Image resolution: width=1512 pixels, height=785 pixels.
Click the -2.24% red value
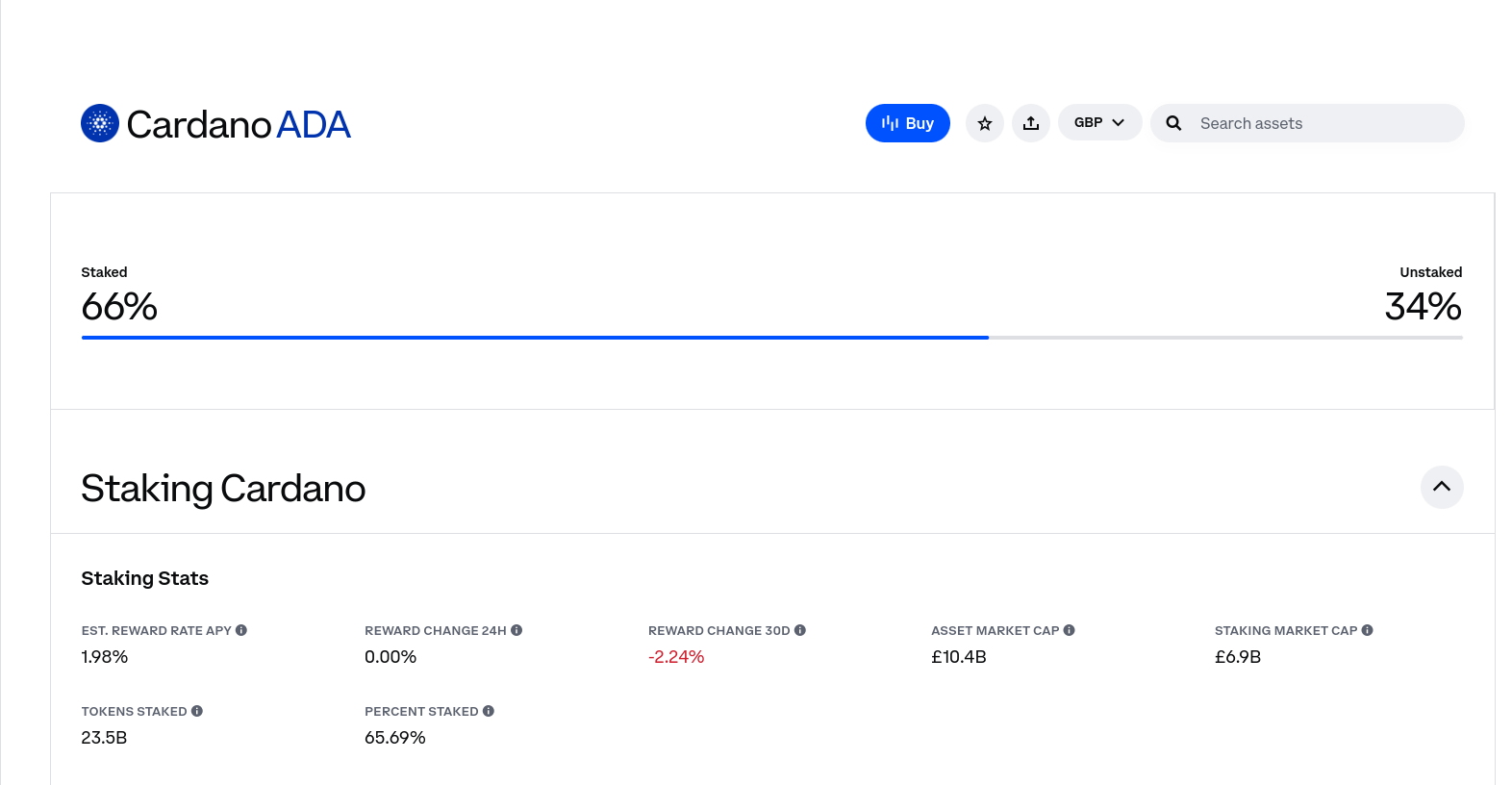point(676,657)
